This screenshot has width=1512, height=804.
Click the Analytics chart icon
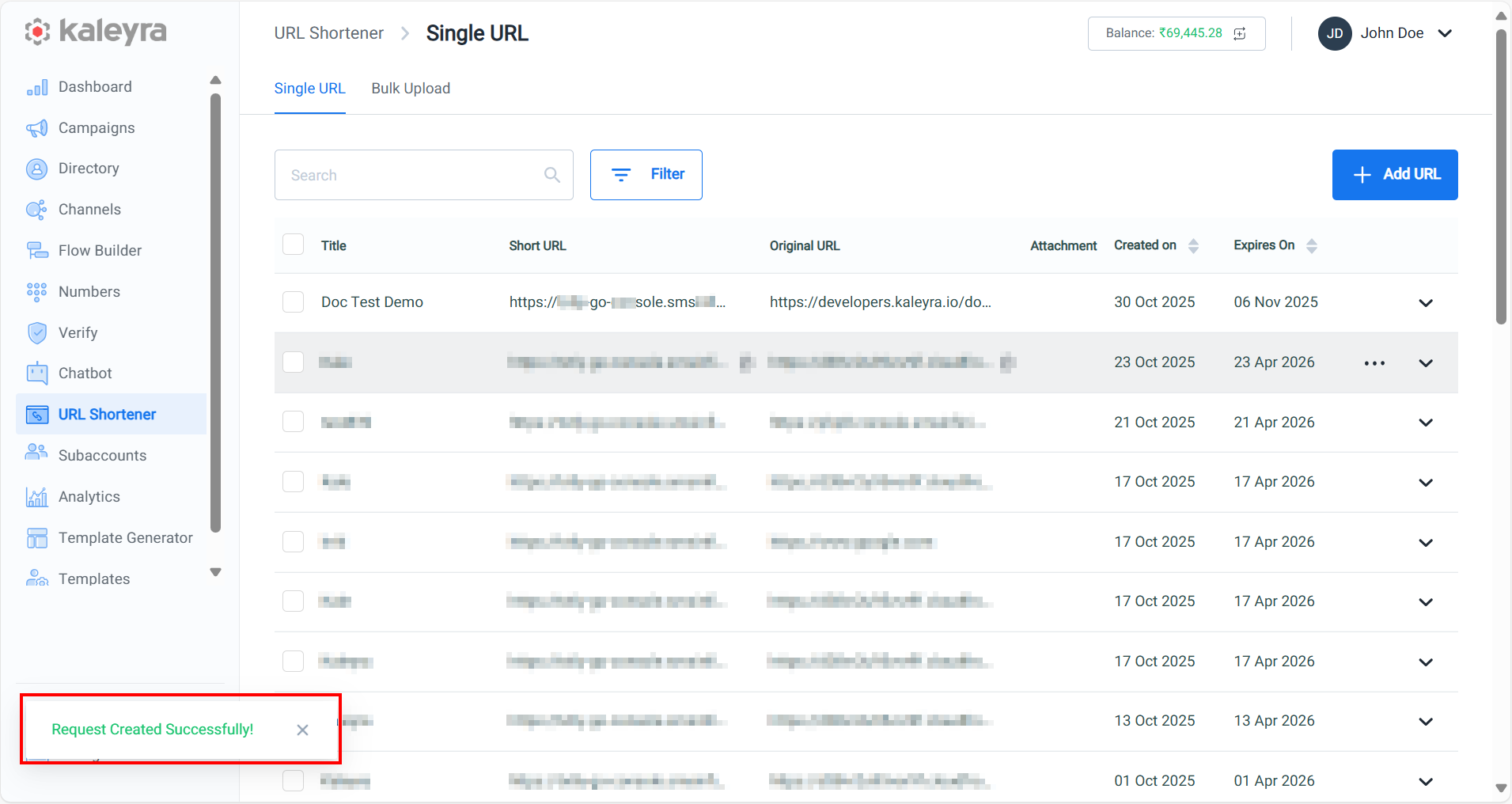(x=37, y=497)
